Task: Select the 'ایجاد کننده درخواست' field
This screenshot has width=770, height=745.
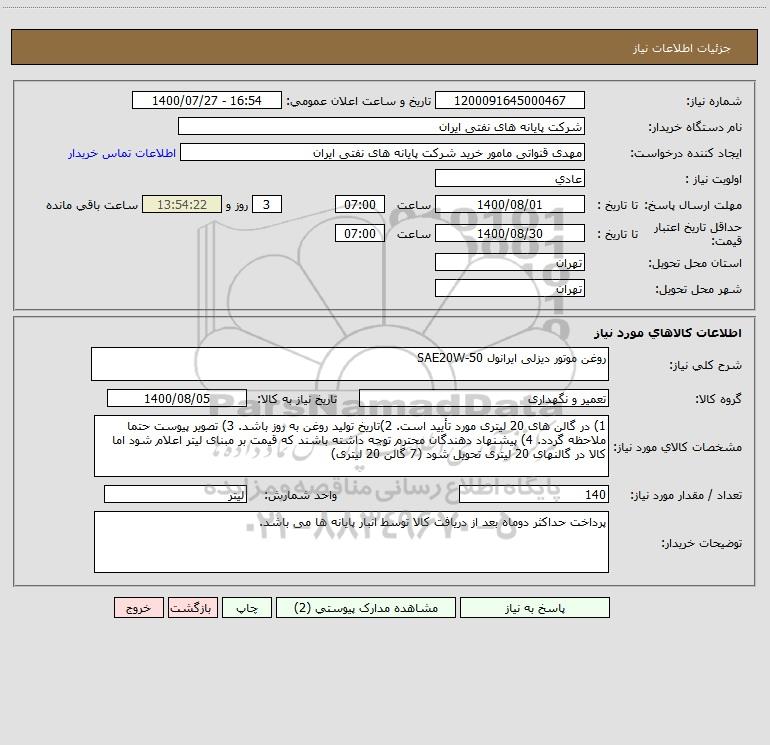Action: coord(381,153)
